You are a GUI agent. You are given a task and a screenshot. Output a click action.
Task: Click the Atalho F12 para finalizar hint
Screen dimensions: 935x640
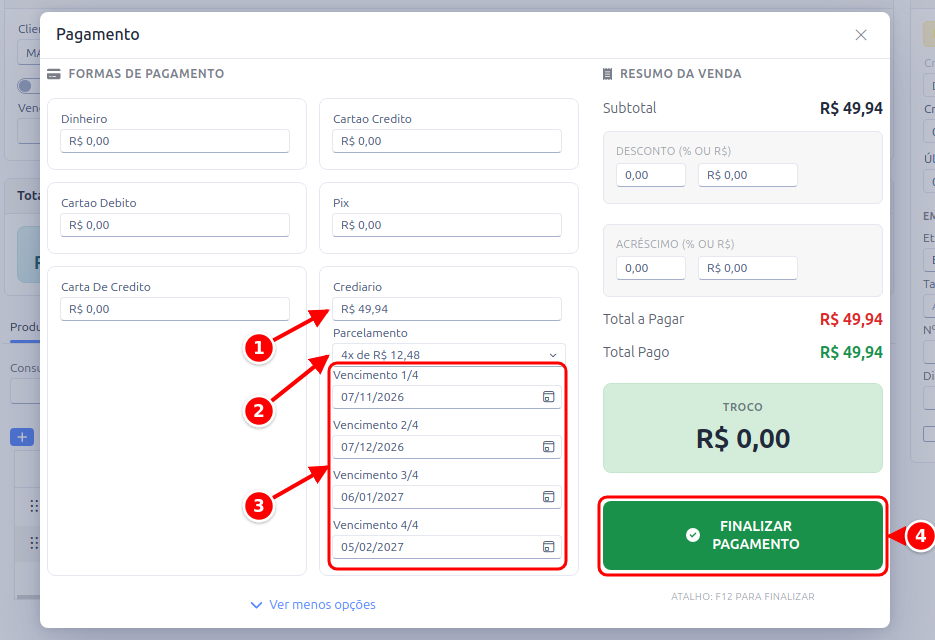click(742, 596)
